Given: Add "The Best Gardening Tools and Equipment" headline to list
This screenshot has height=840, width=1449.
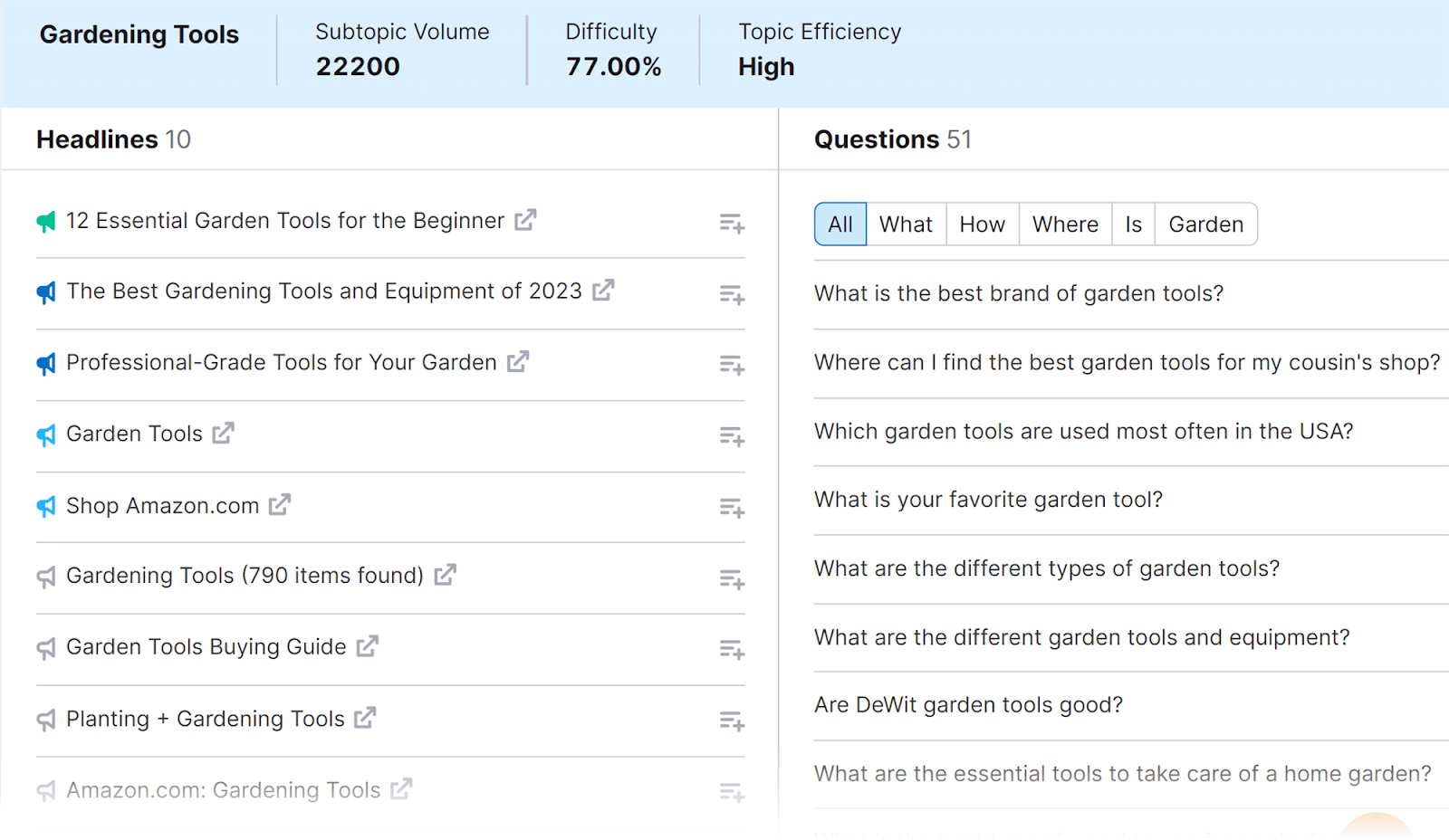Looking at the screenshot, I should [x=732, y=294].
